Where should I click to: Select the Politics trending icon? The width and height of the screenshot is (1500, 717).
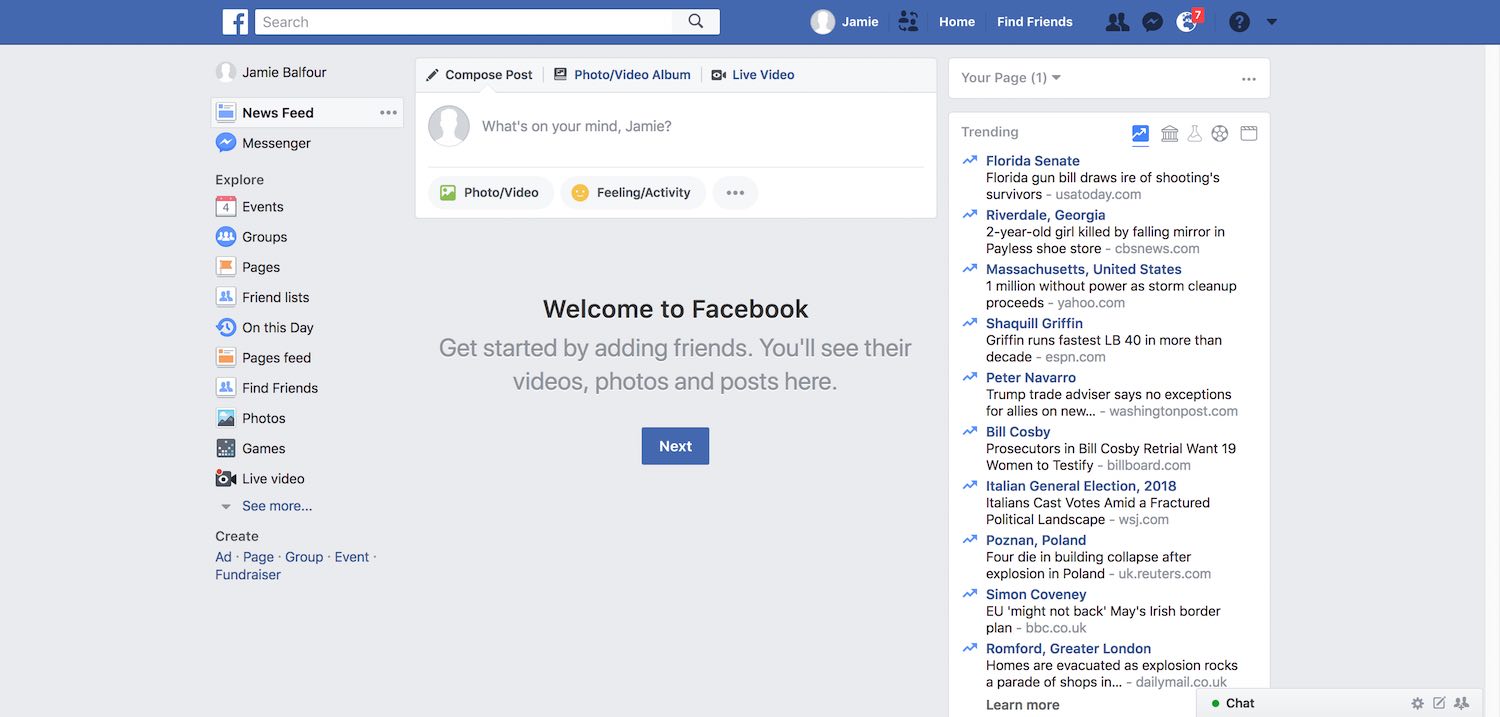pyautogui.click(x=1169, y=133)
